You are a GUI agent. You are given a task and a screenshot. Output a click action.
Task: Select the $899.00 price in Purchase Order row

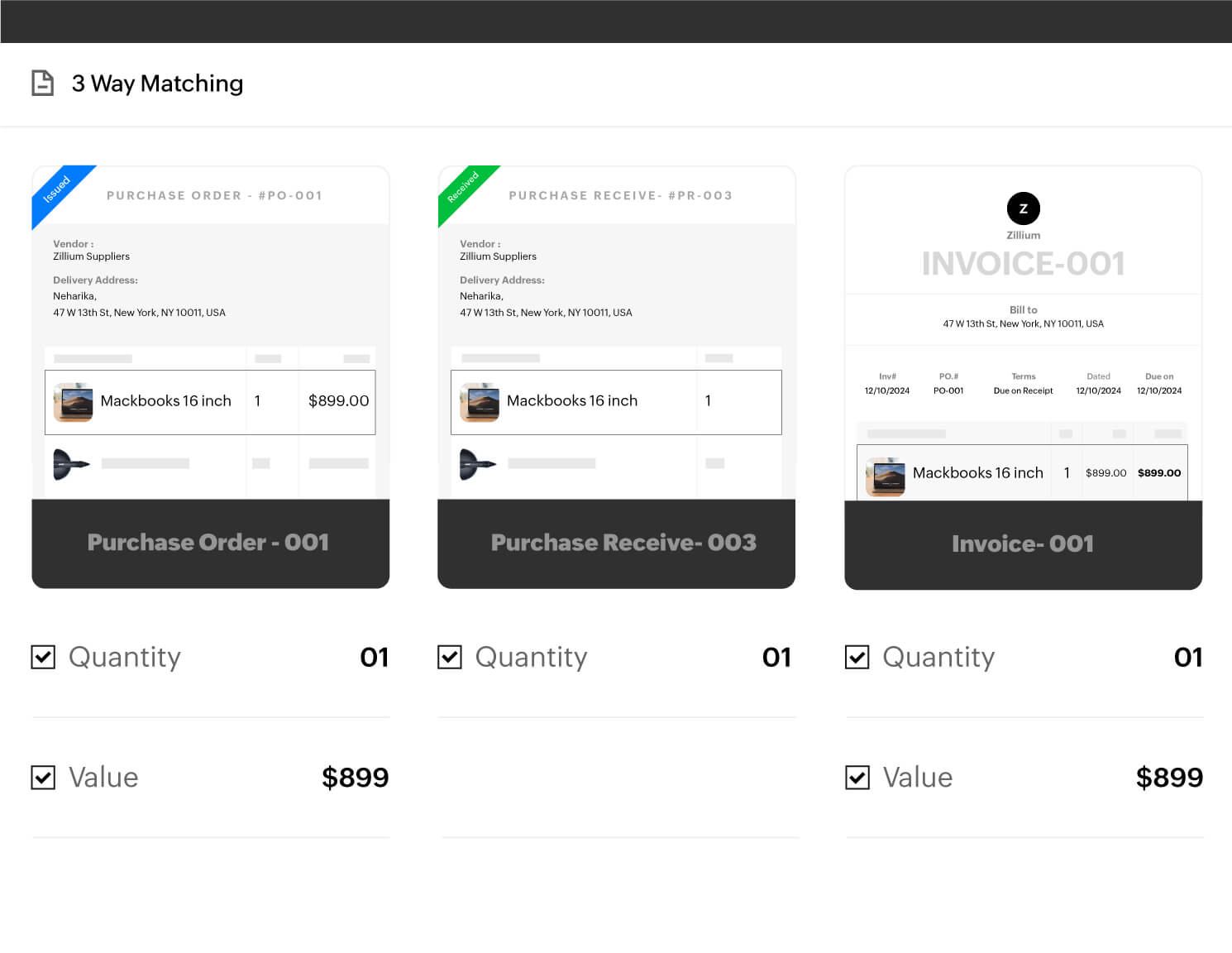(338, 401)
